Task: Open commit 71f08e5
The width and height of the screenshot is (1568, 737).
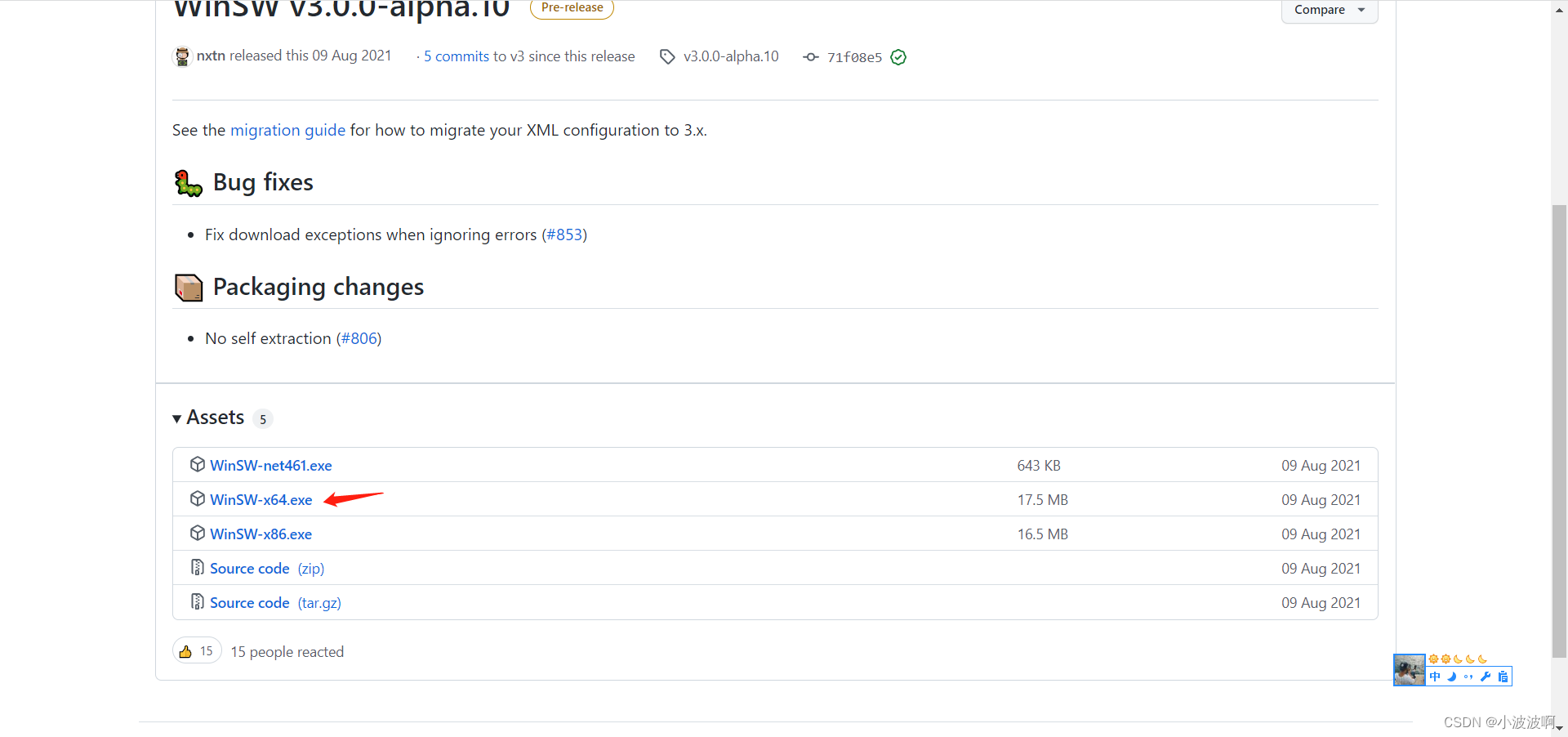Action: pyautogui.click(x=854, y=57)
